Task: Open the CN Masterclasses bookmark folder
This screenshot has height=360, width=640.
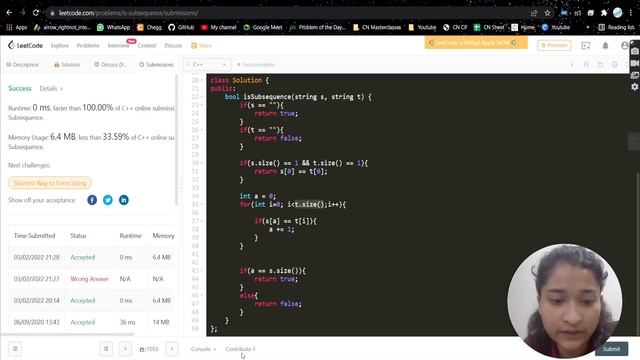Action: coord(377,27)
